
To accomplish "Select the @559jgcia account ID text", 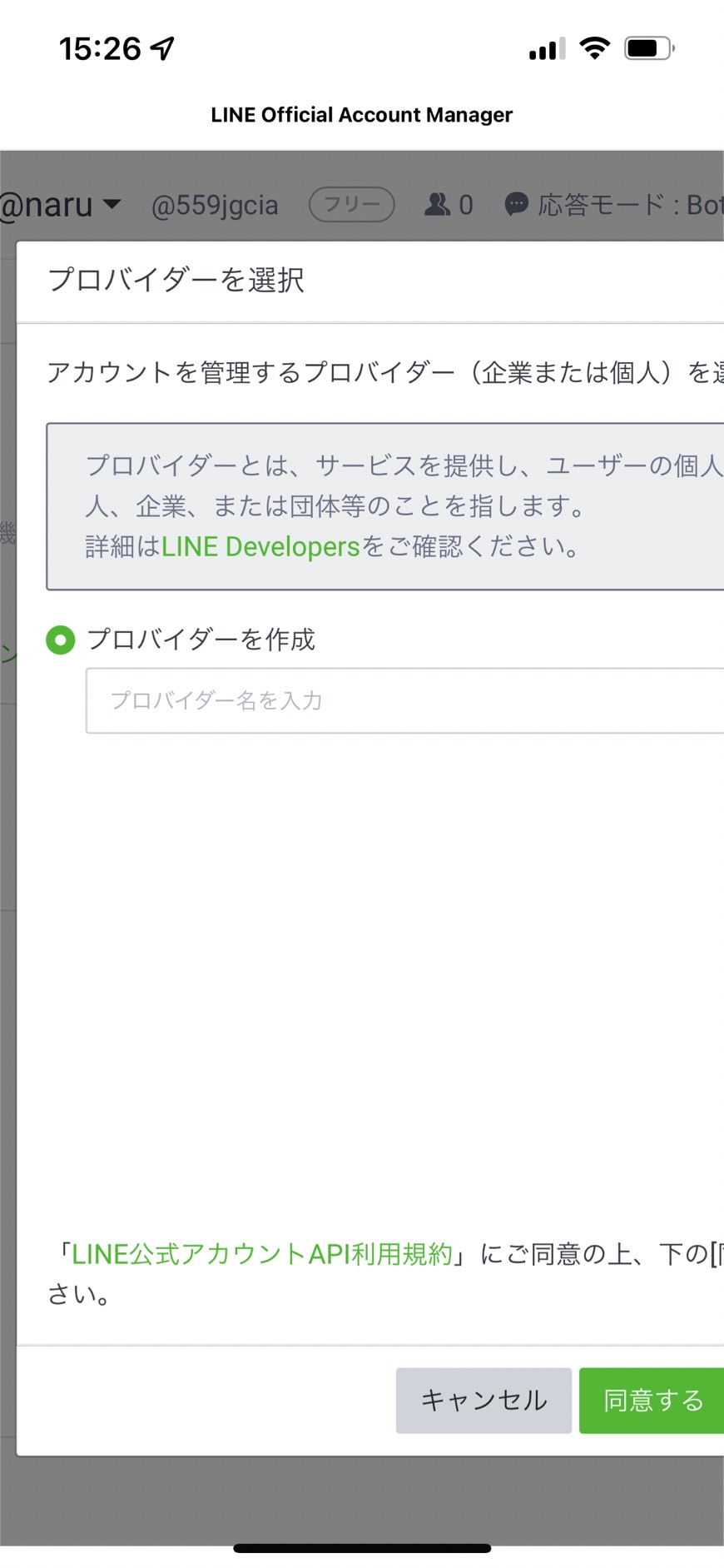I will 215,205.
